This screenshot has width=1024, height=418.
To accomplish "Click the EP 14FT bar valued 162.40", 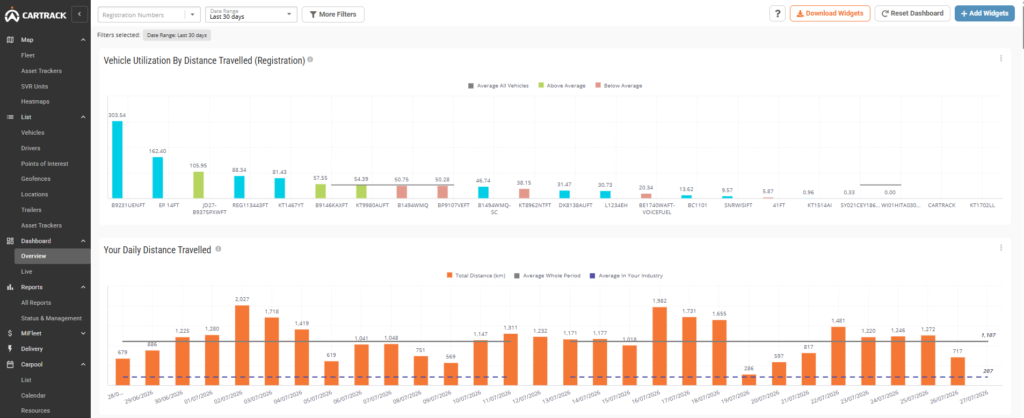I will coord(157,178).
